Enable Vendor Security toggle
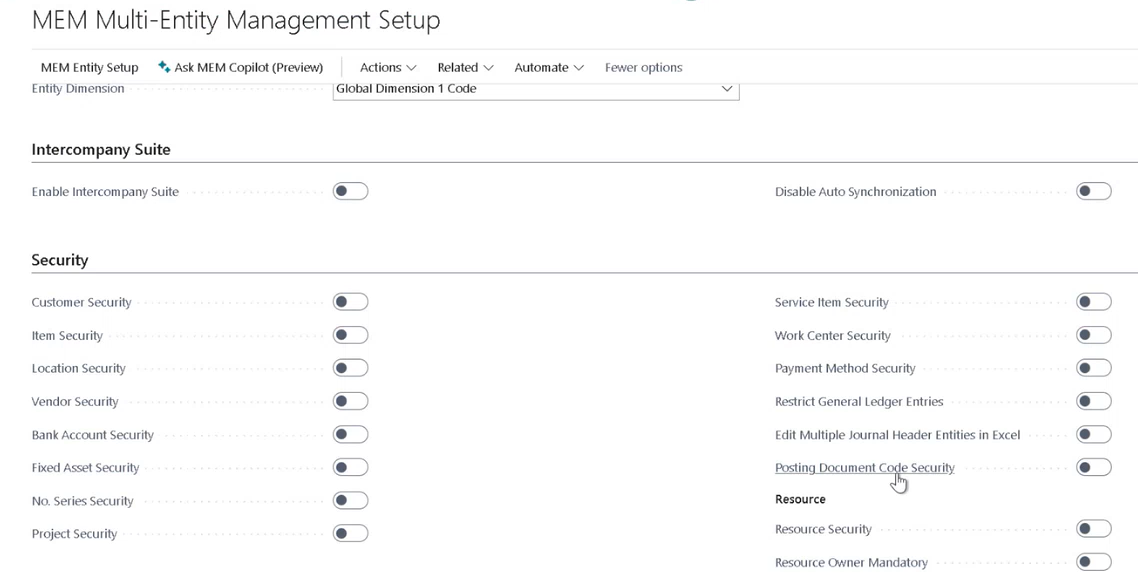The width and height of the screenshot is (1138, 588). pos(351,401)
